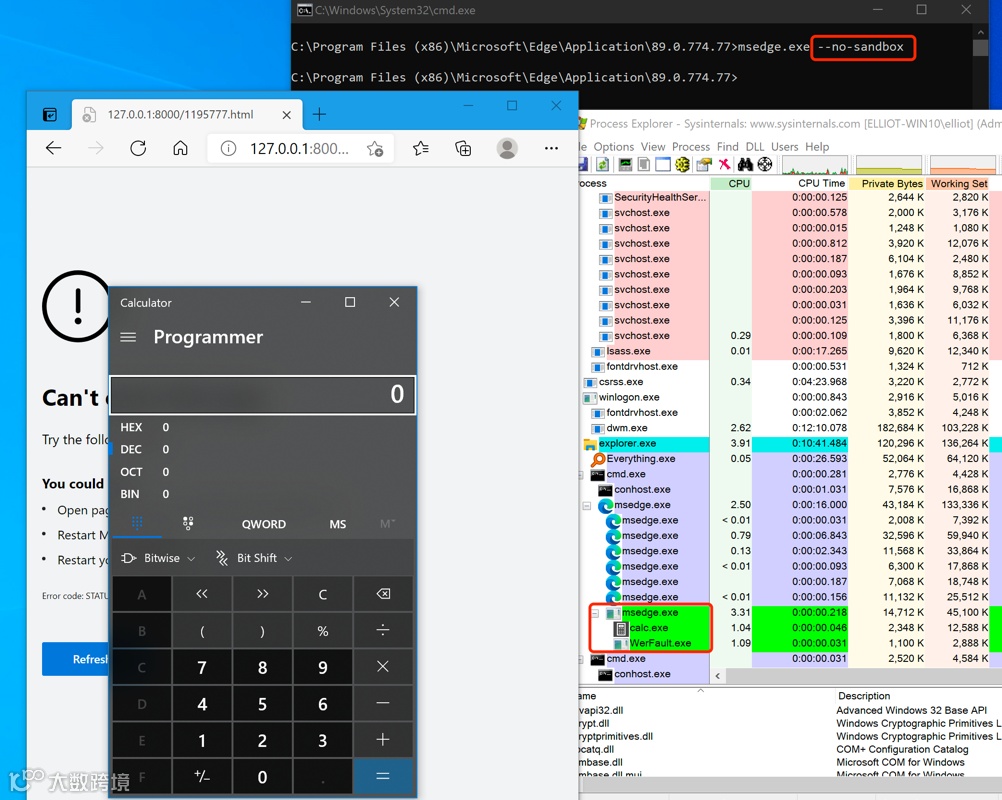This screenshot has height=800, width=1002.
Task: Click left shift << key in Calculator
Action: [202, 594]
